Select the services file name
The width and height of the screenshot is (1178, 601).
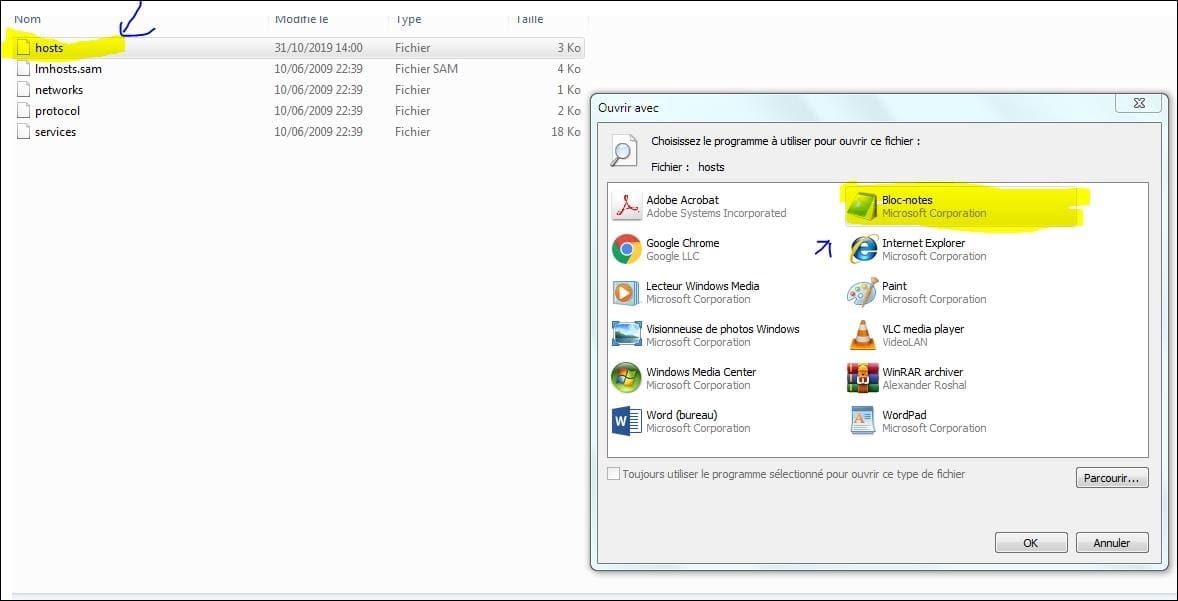point(55,131)
